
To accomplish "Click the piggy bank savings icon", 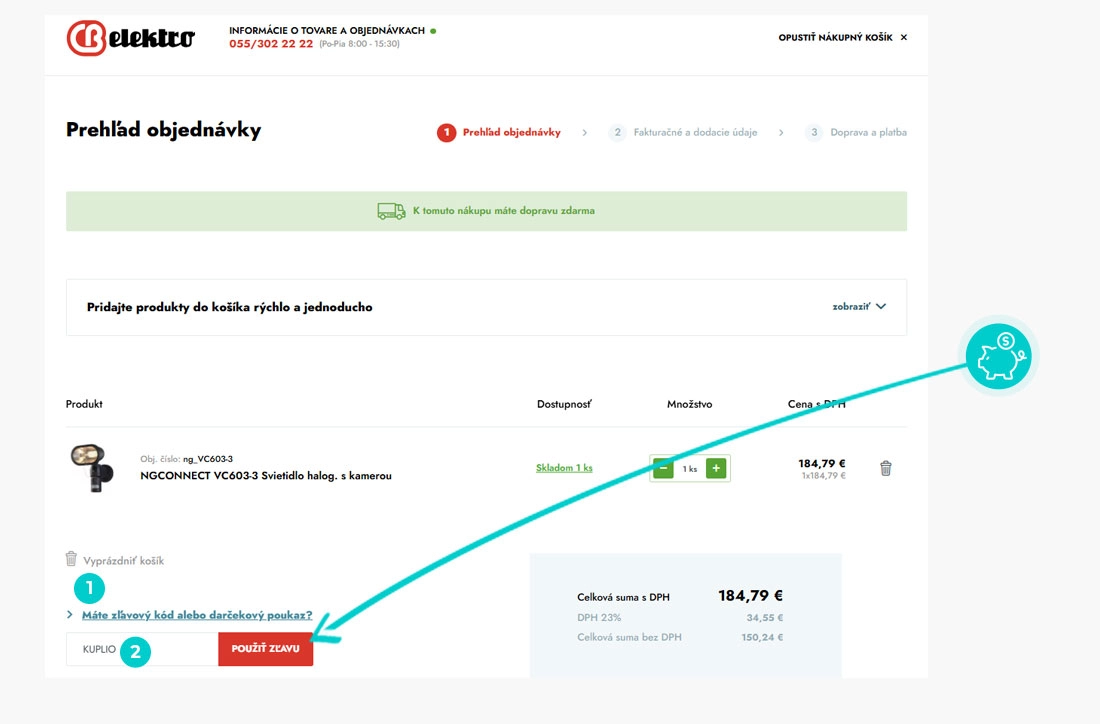I will [998, 356].
